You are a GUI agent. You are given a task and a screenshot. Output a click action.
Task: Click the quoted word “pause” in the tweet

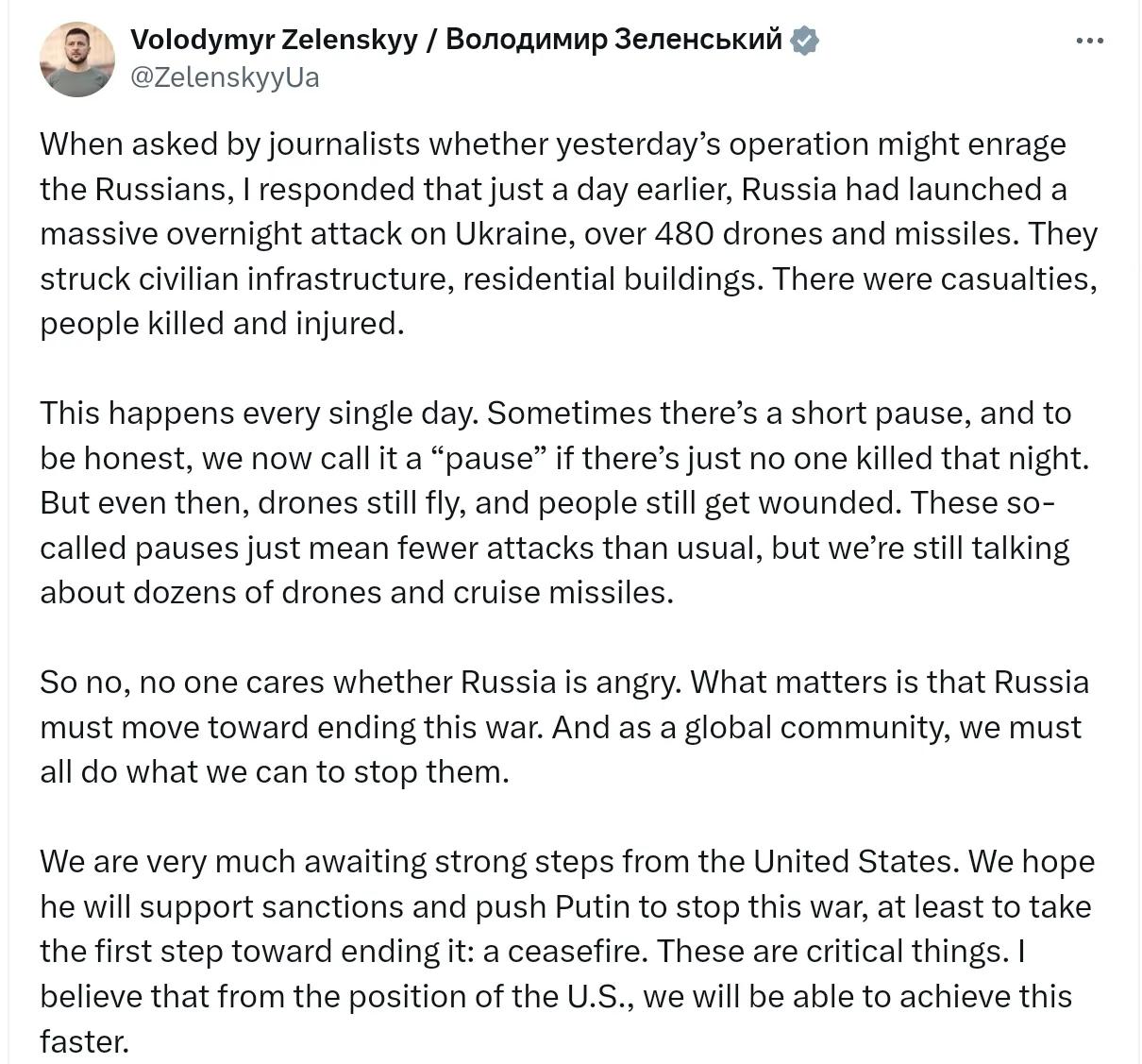coord(489,458)
